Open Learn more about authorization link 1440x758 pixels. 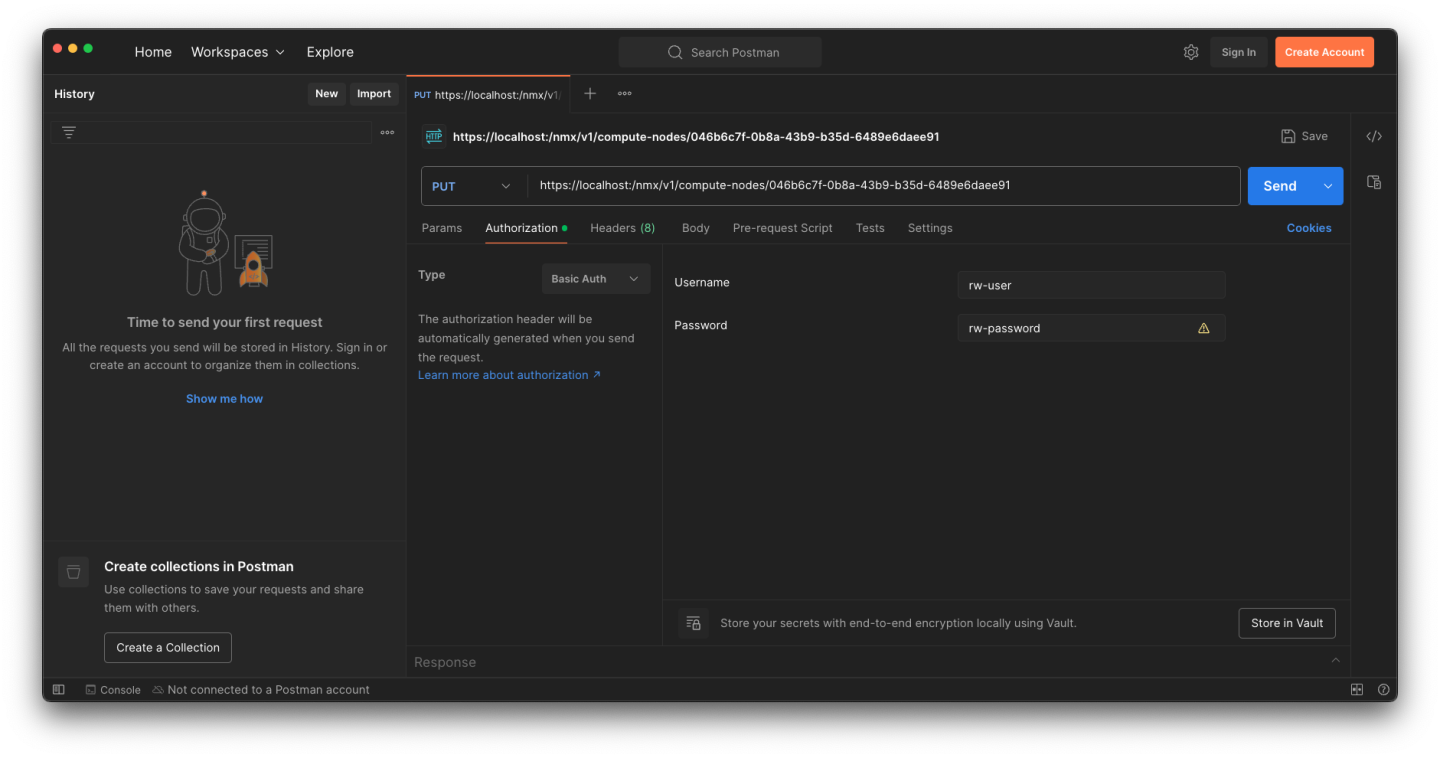coord(509,375)
